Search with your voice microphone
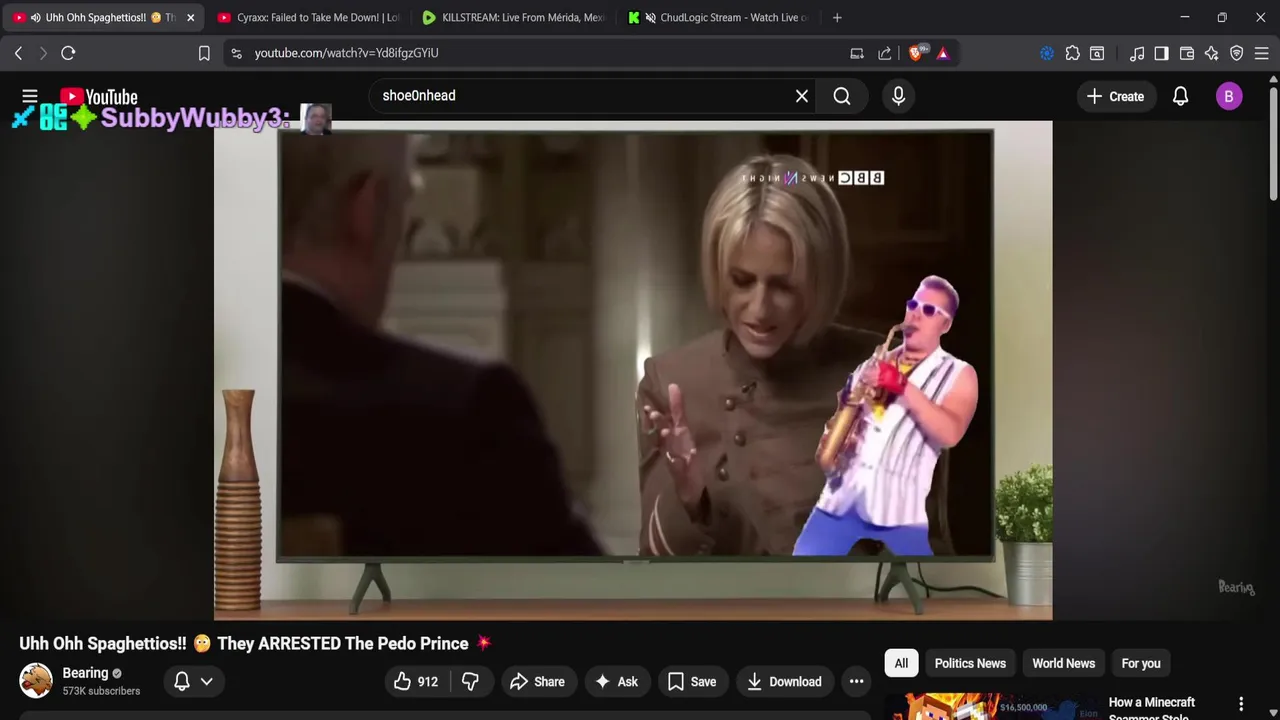Screen dimensions: 1280x720 [x=898, y=96]
